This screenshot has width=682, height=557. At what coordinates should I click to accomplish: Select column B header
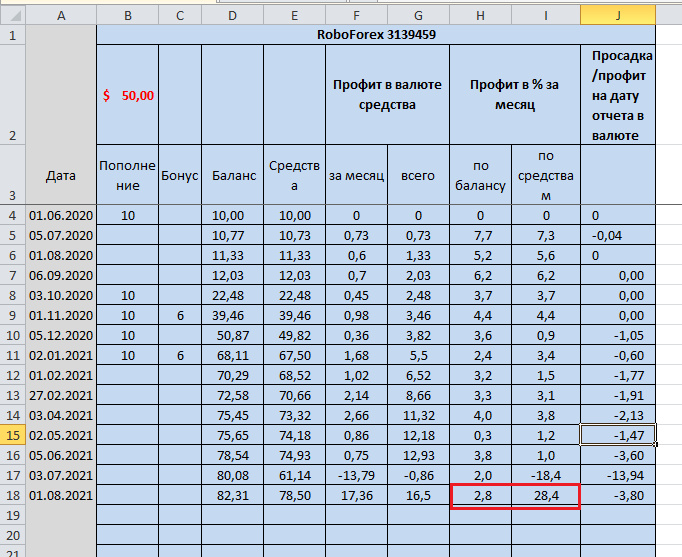(127, 16)
